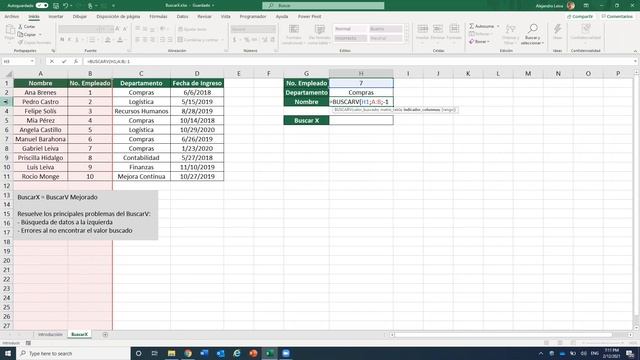The width and height of the screenshot is (640, 360).
Task: Open File Explorer from taskbar
Action: [x=171, y=353]
